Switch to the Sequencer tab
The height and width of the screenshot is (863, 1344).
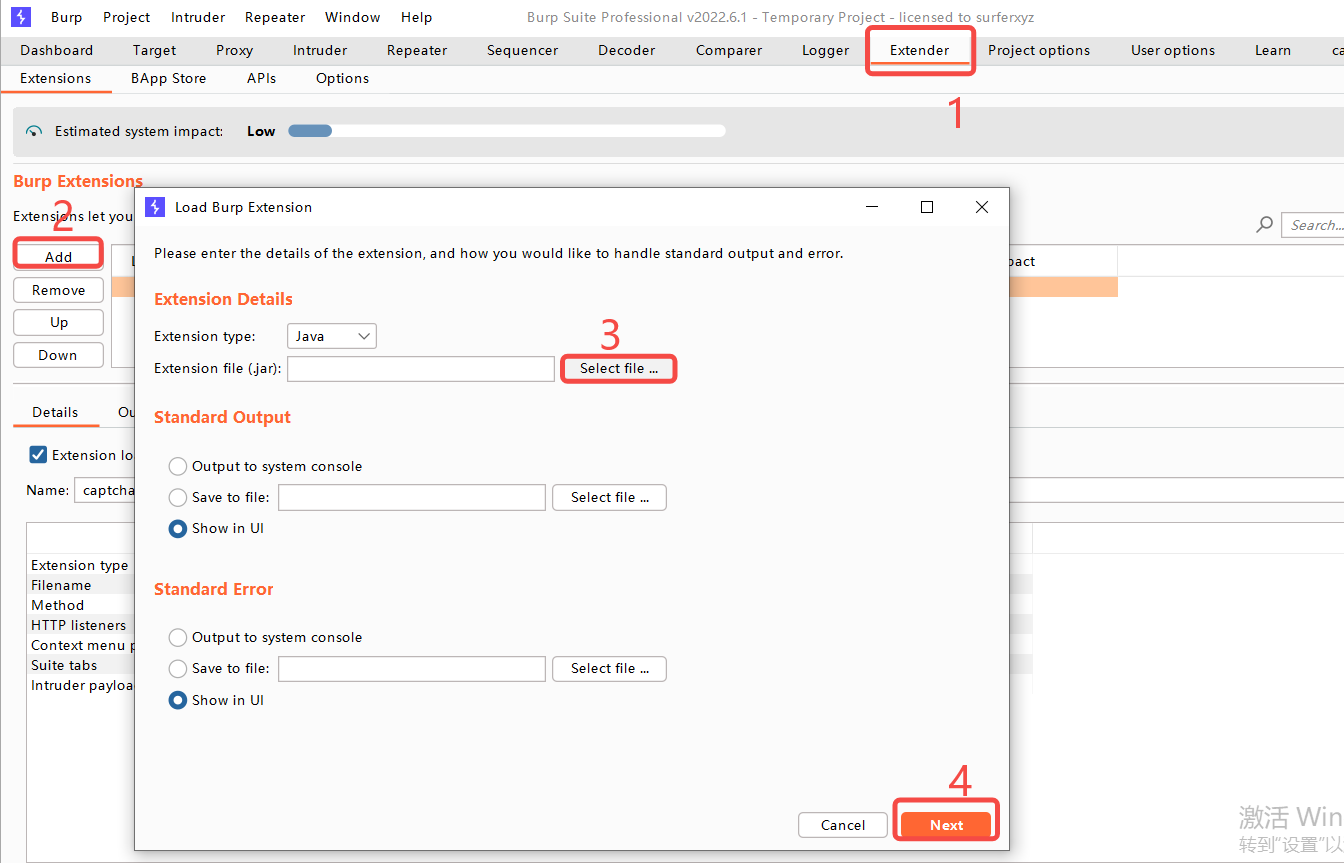pyautogui.click(x=522, y=50)
